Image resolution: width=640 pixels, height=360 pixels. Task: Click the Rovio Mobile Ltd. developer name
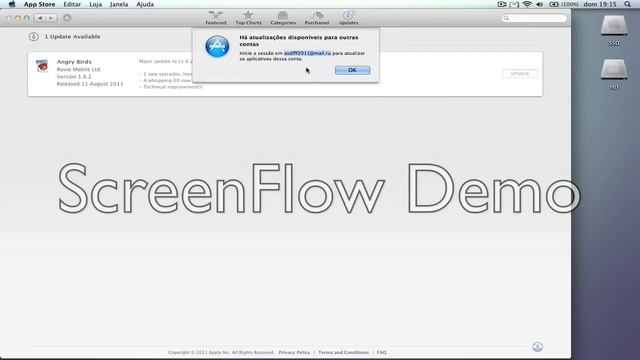79,69
